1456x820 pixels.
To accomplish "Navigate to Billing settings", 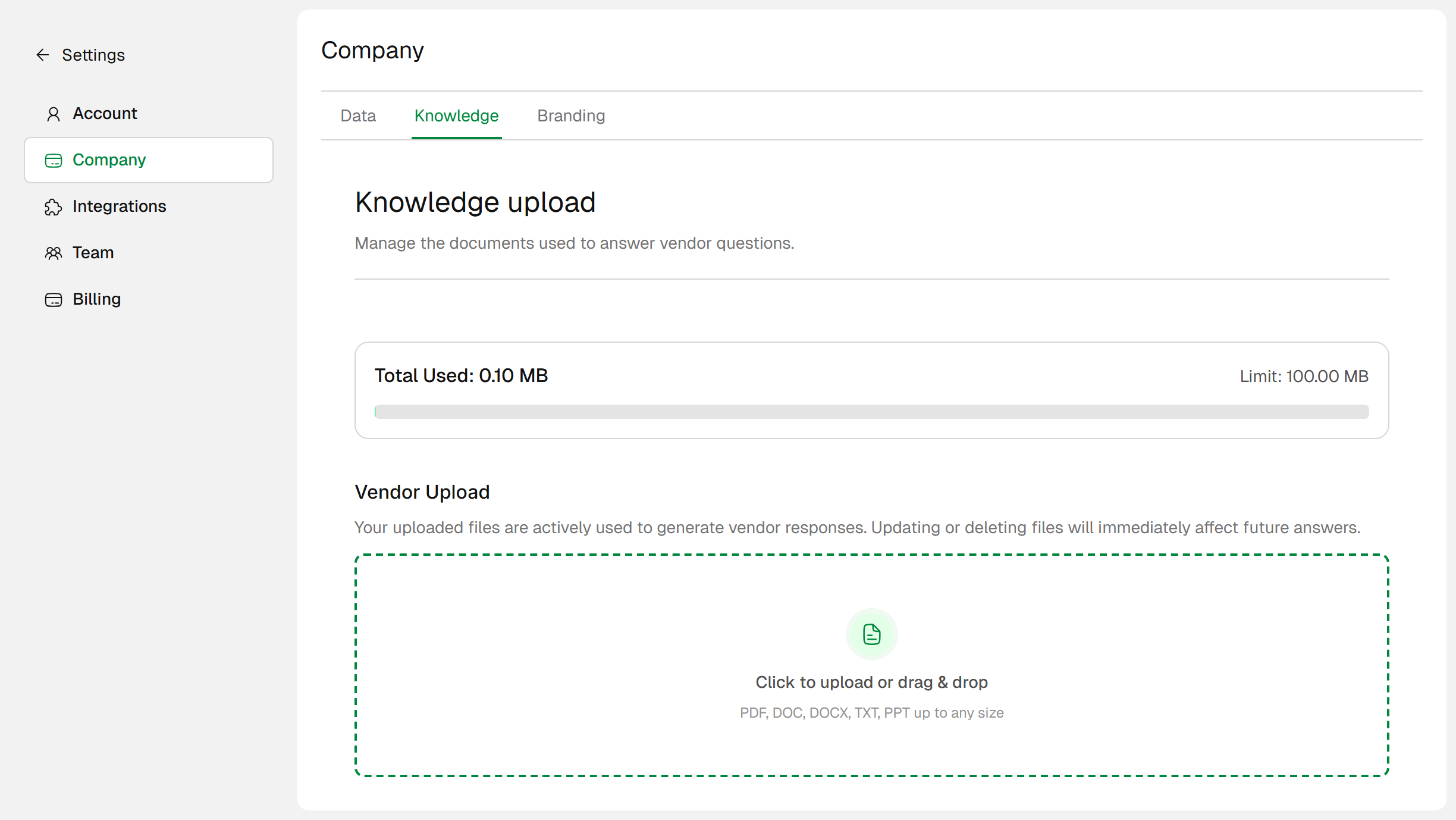I will click(96, 299).
